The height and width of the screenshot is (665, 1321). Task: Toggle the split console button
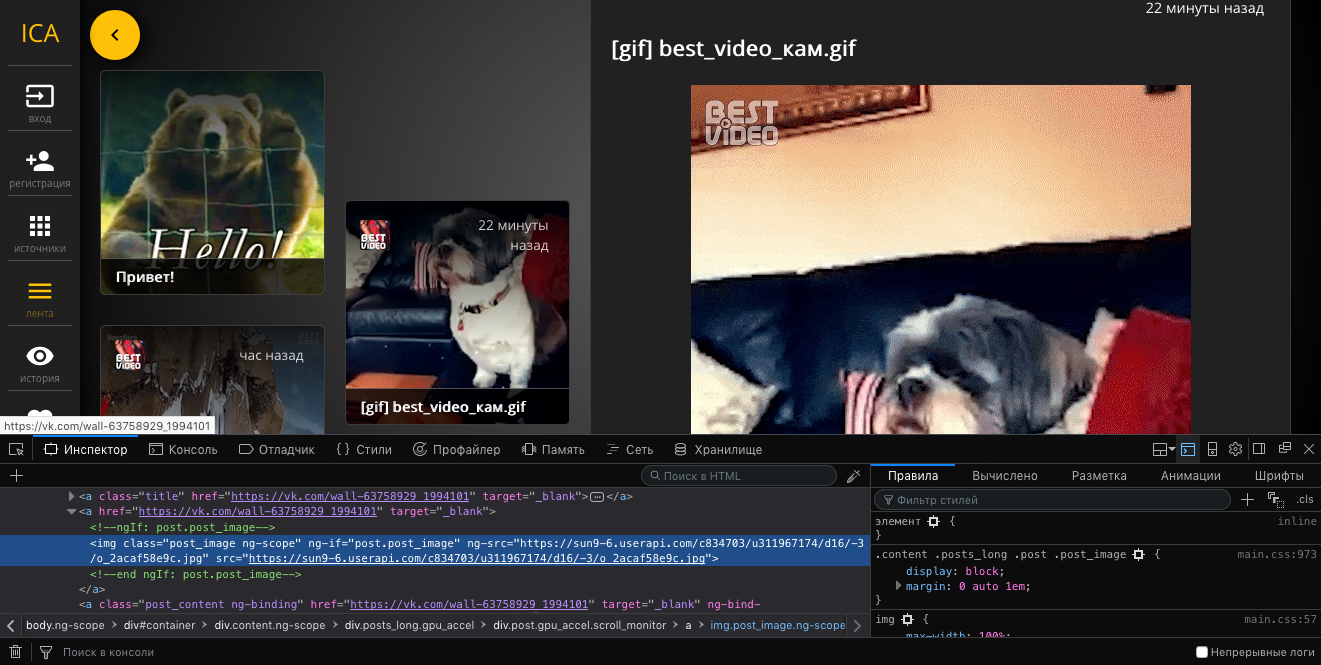tap(1188, 449)
